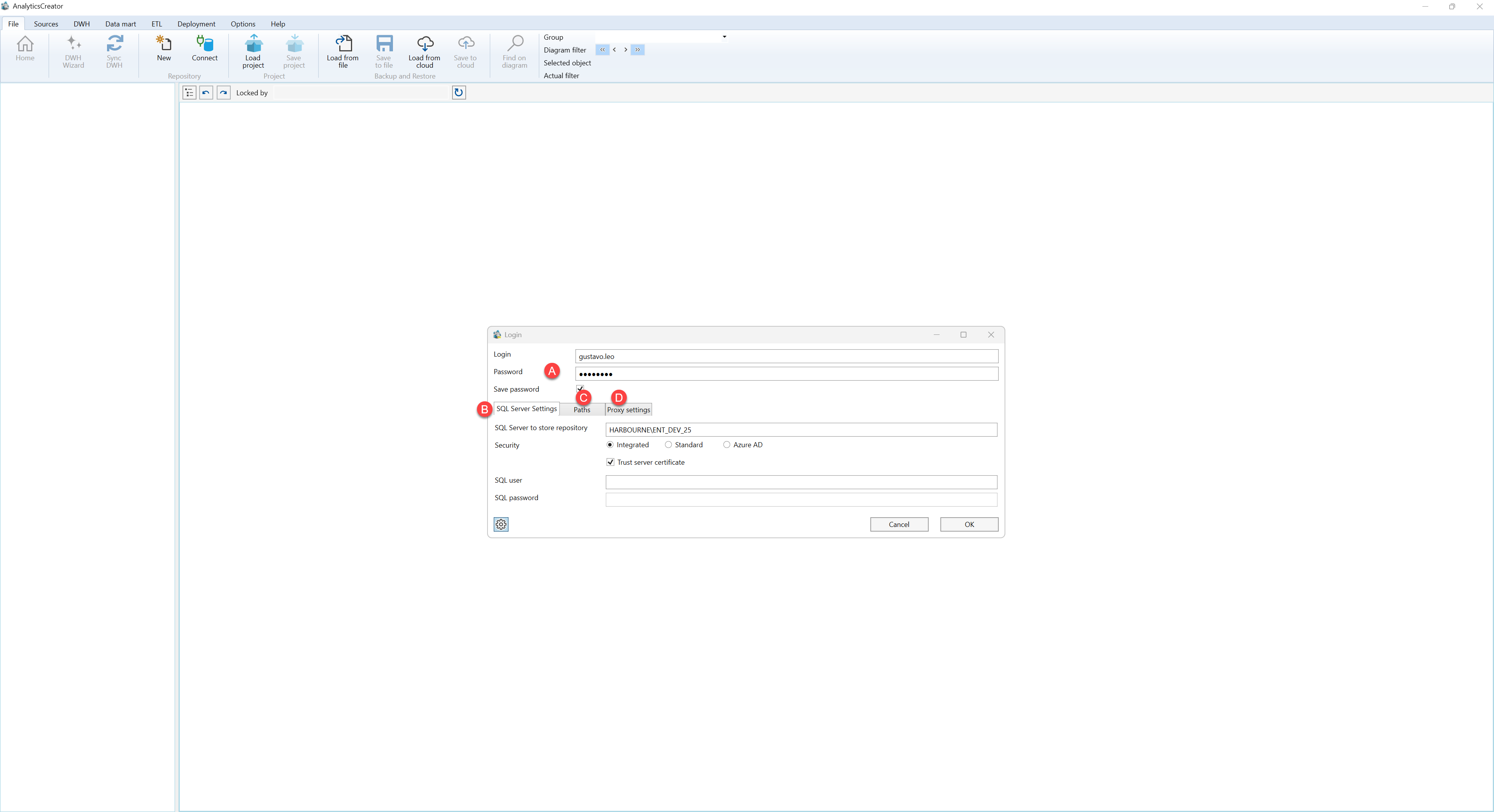Viewport: 1494px width, 812px height.
Task: Confirm login with OK button
Action: 969,525
